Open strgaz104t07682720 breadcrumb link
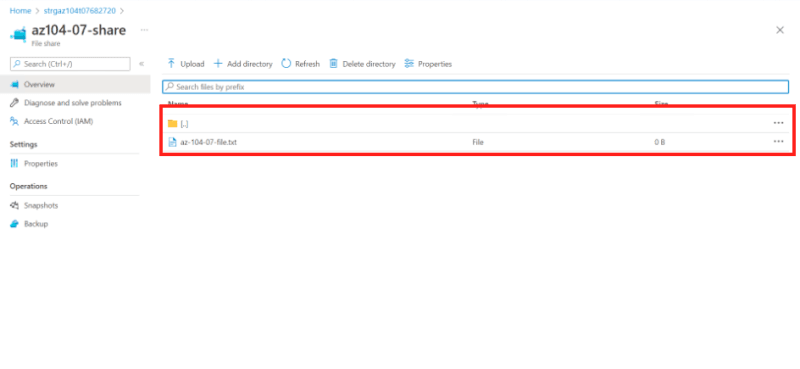 (x=80, y=10)
